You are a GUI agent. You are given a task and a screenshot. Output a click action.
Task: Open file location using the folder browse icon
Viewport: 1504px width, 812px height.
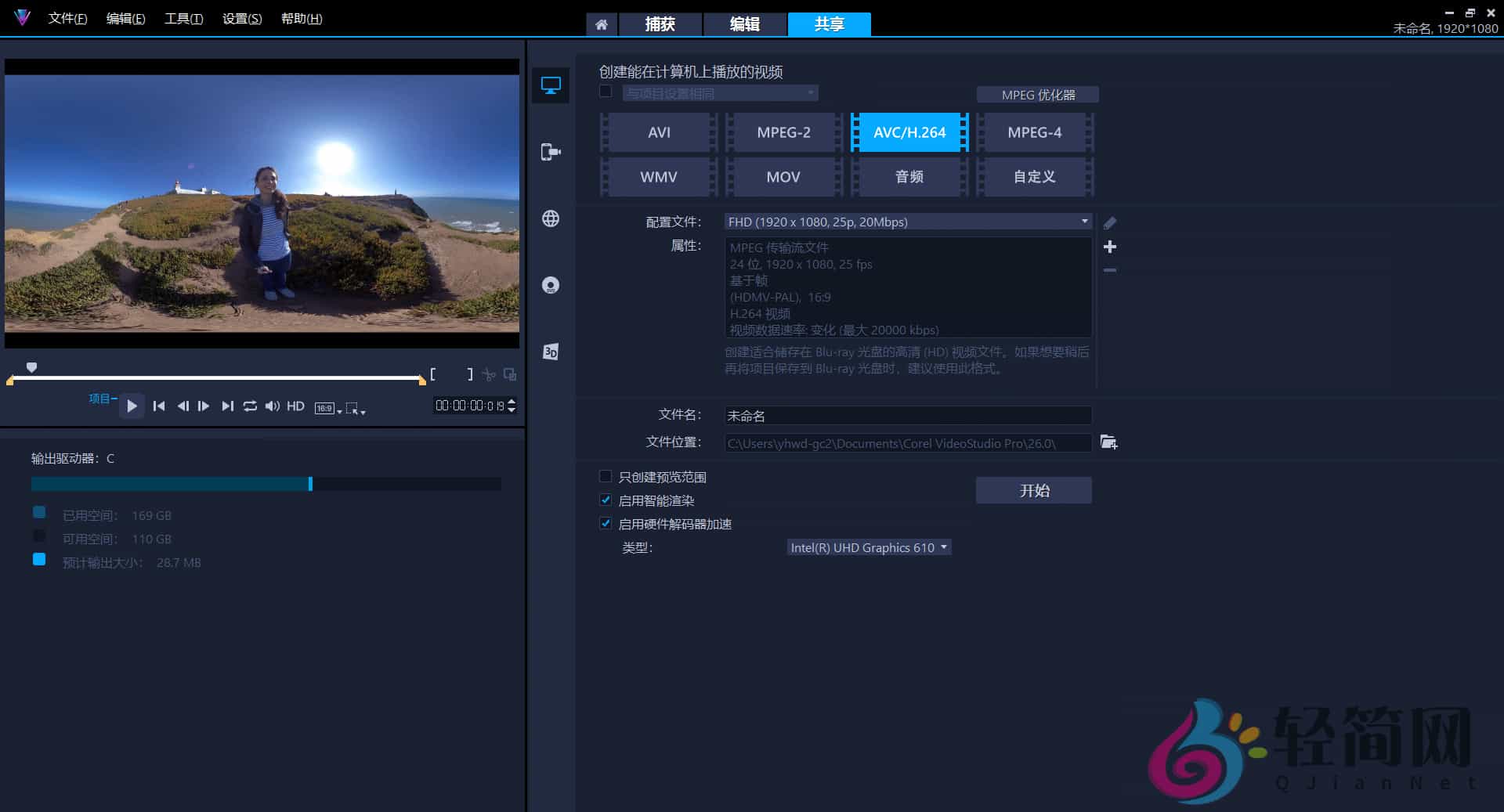click(x=1108, y=442)
